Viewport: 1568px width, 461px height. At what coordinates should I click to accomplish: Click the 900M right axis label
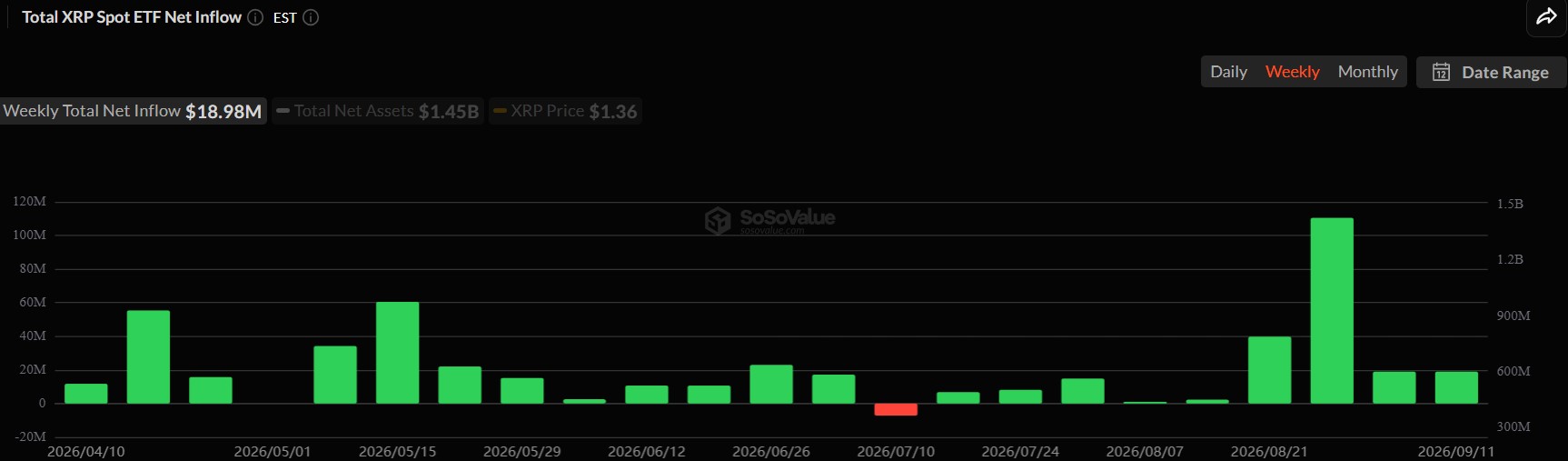pos(1513,316)
